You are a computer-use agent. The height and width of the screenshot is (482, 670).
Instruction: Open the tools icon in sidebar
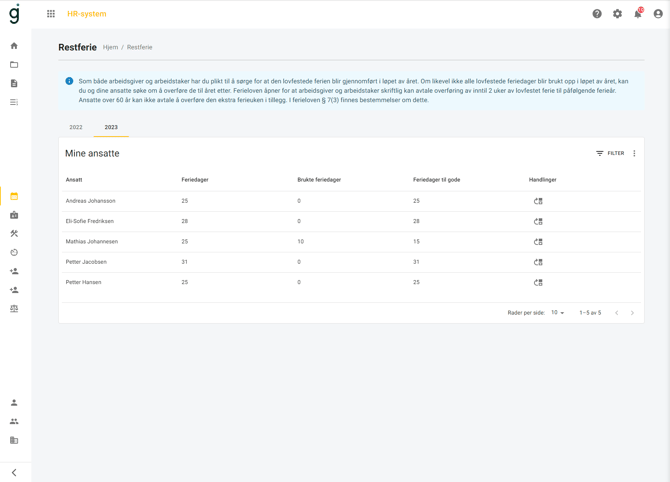tap(14, 234)
